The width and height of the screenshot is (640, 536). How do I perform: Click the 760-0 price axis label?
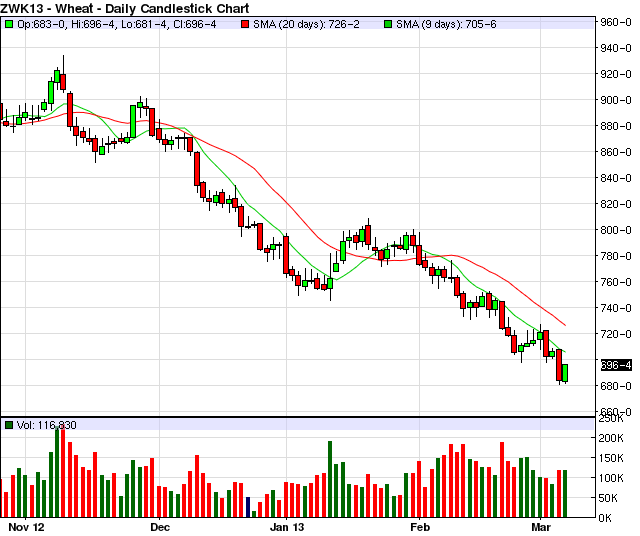(616, 282)
